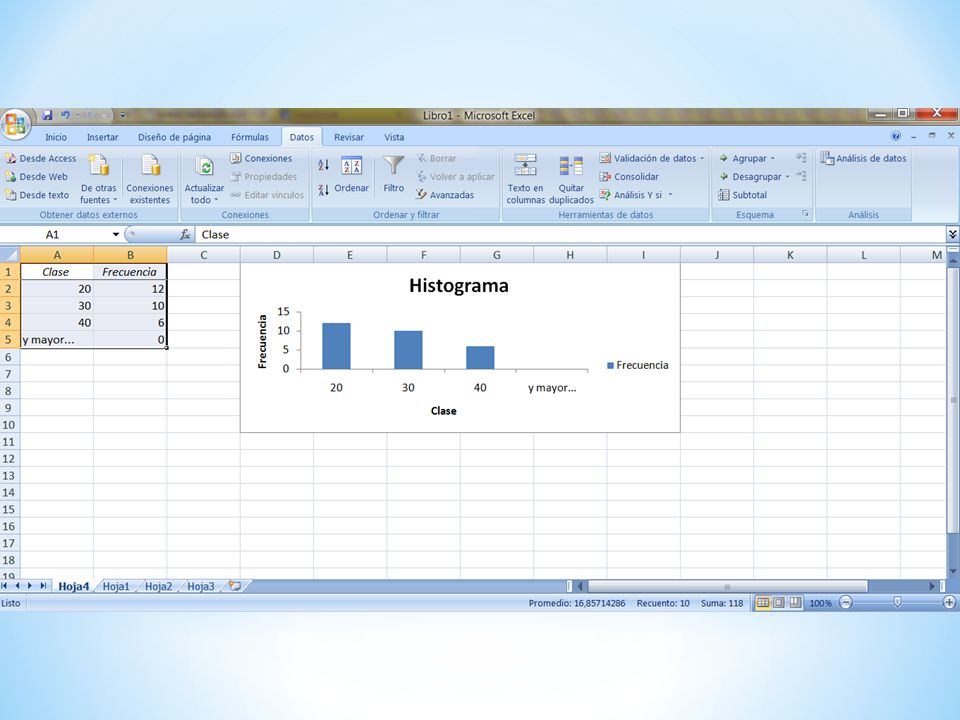Viewport: 960px width, 720px height.
Task: Open Análisis Y si menu
Action: pos(636,195)
